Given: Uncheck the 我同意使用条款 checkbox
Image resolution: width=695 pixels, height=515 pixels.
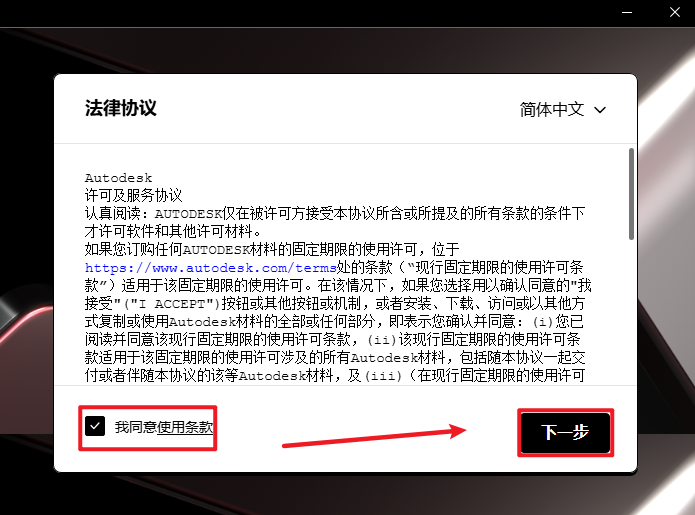Looking at the screenshot, I should [95, 426].
